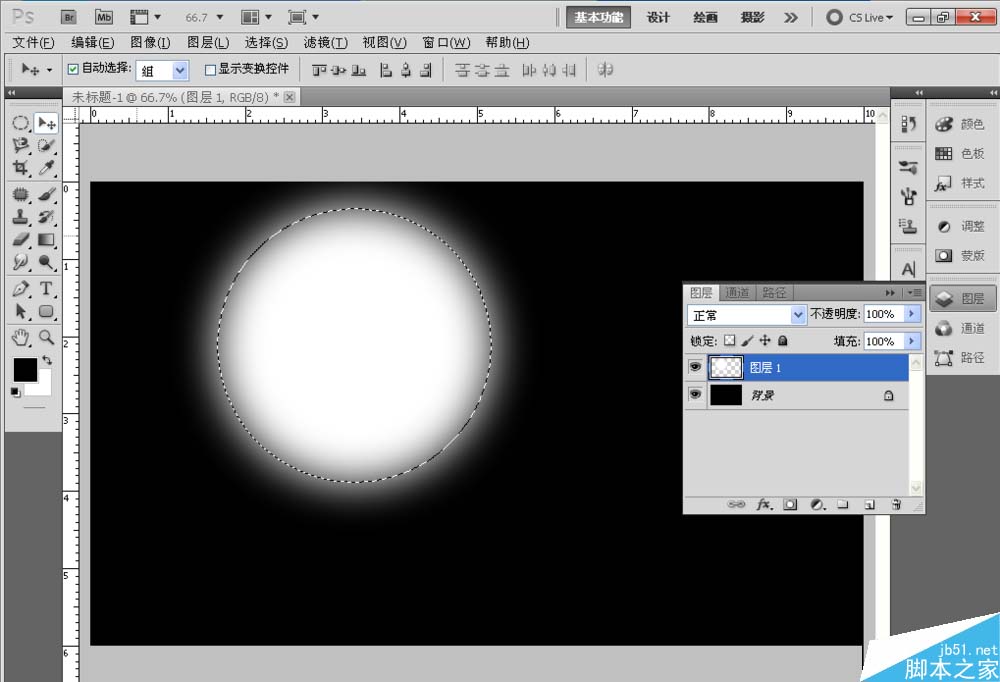Select the Quick Selection tool
Viewport: 1000px width, 682px height.
click(46, 145)
